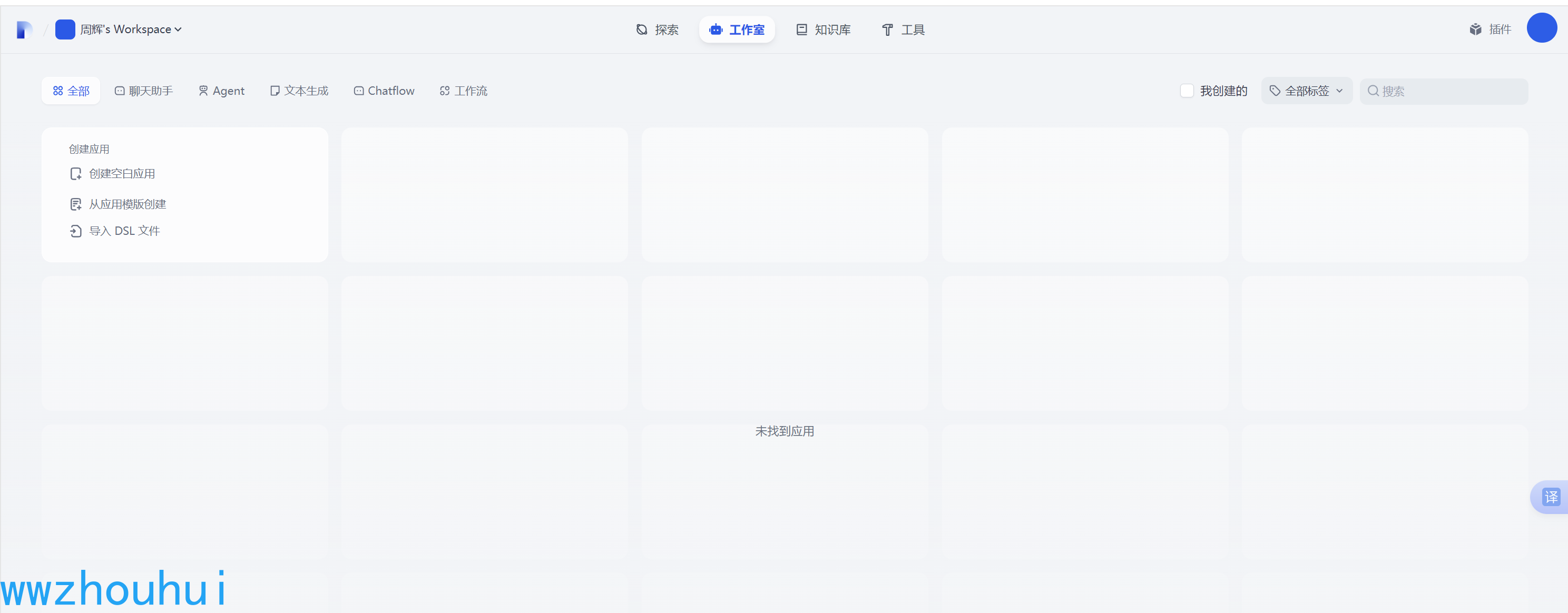This screenshot has height=613, width=1568.
Task: Open the 文本生成 tab
Action: [299, 91]
